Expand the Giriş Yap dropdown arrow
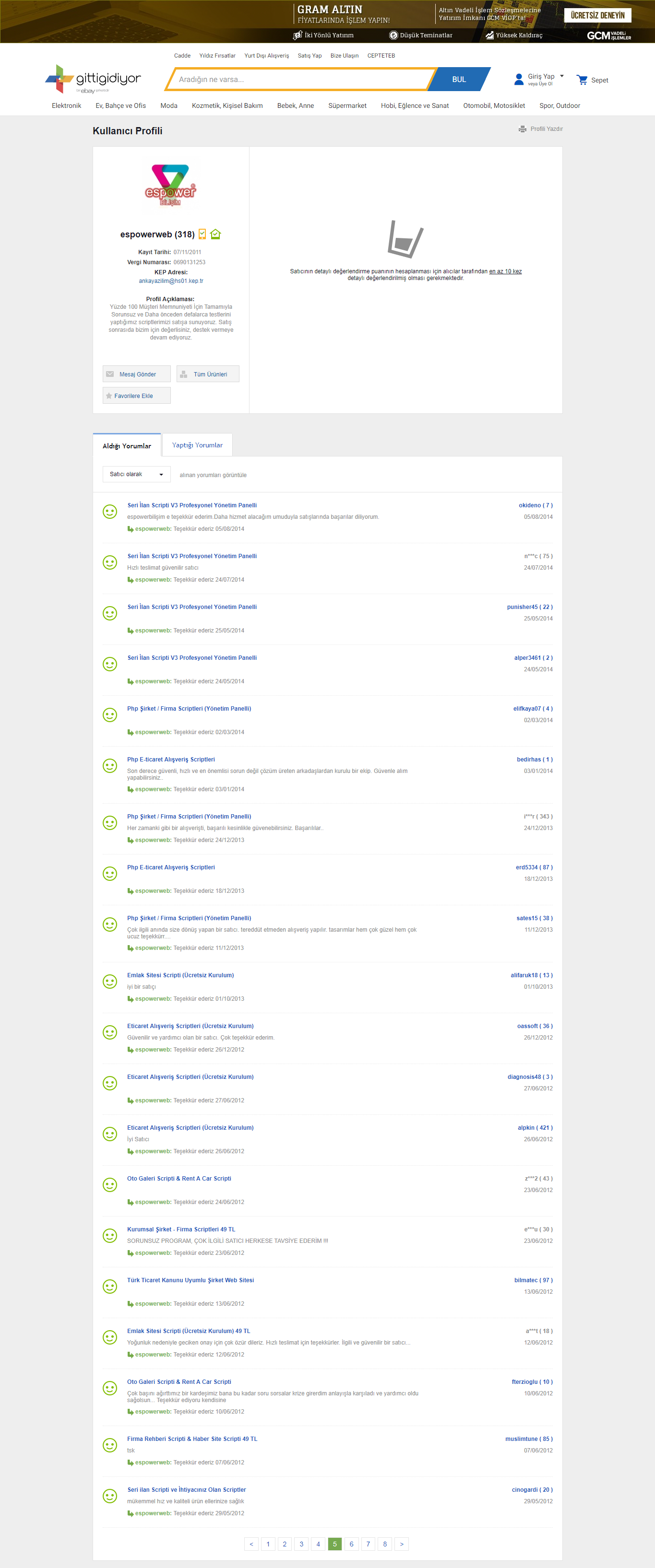This screenshot has width=655, height=1568. pyautogui.click(x=562, y=76)
